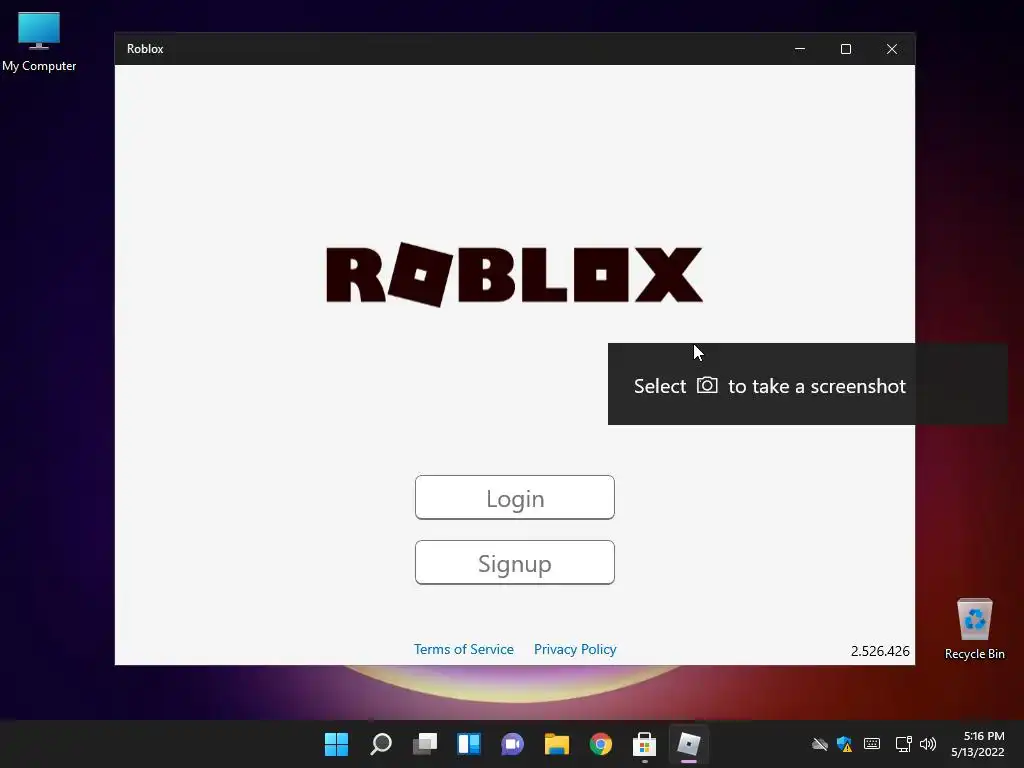Screen dimensions: 1024x768
Task: Open taskbar Search magnifier
Action: pyautogui.click(x=381, y=744)
